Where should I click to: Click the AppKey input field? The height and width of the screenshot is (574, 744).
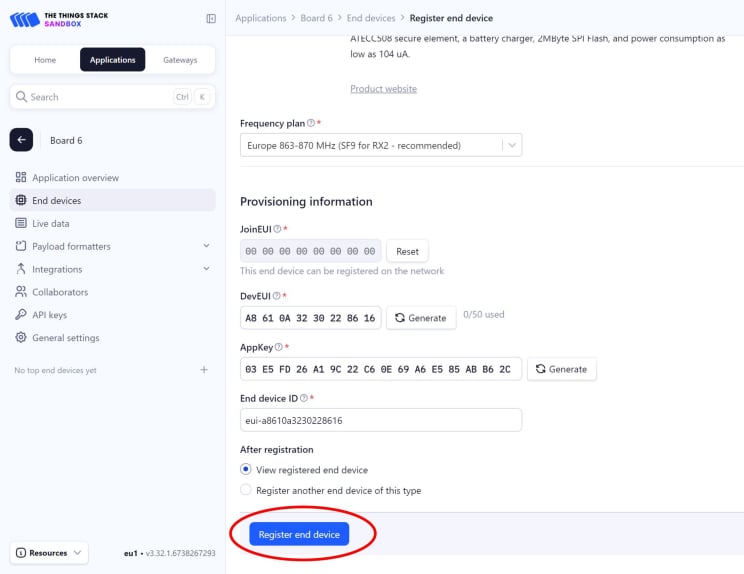(381, 369)
